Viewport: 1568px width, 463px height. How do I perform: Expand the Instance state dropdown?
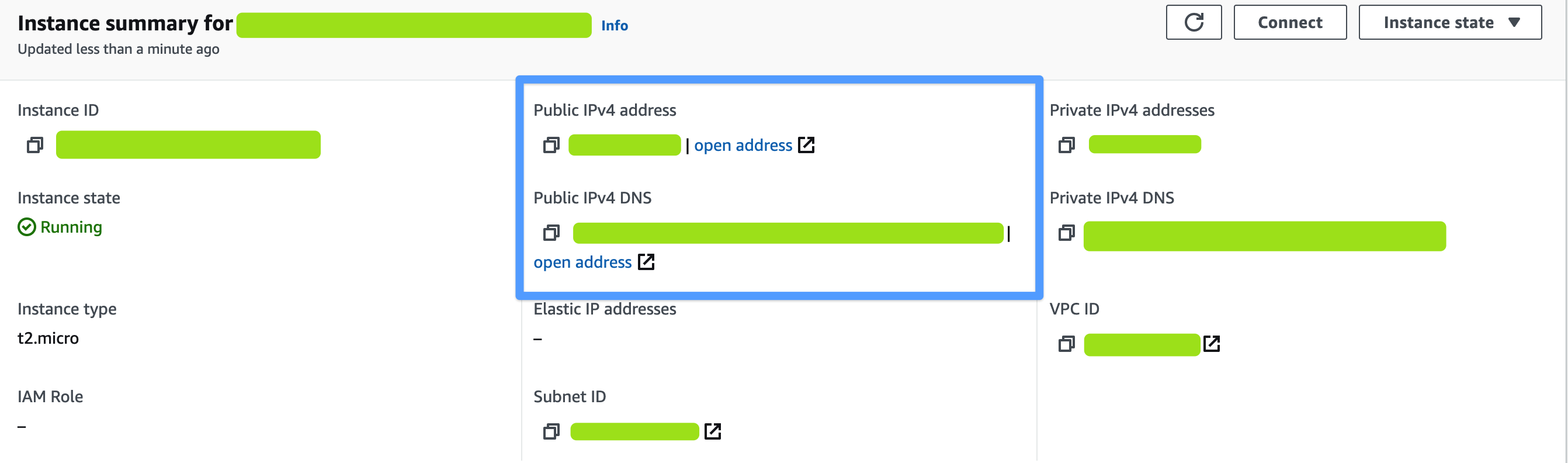click(x=1449, y=23)
